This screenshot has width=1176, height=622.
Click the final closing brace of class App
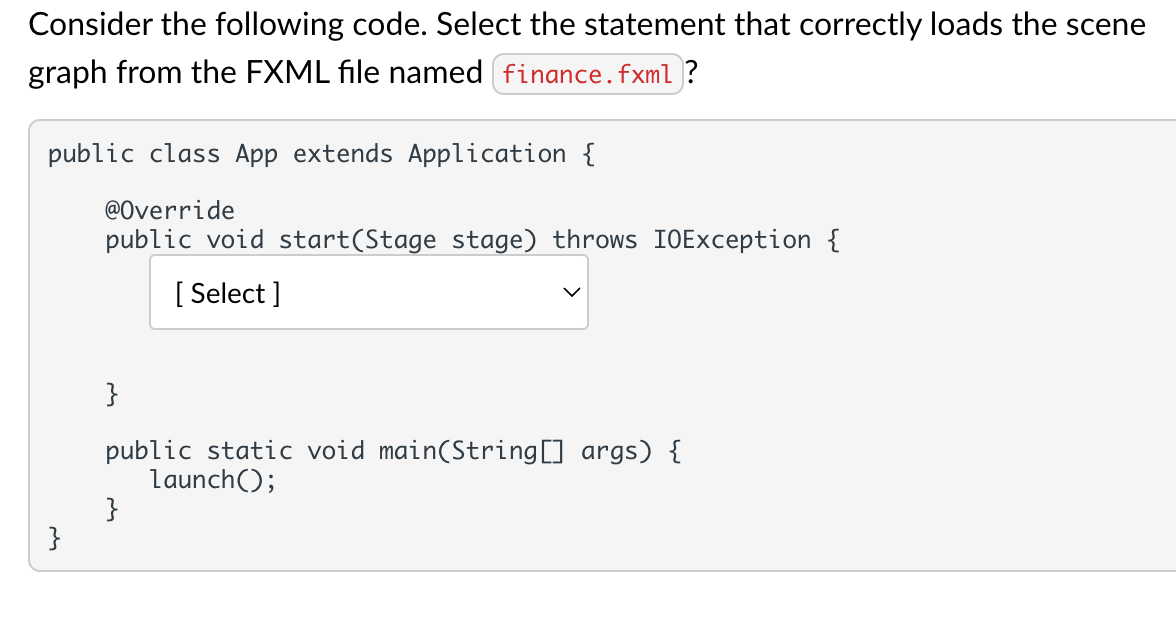[x=54, y=538]
